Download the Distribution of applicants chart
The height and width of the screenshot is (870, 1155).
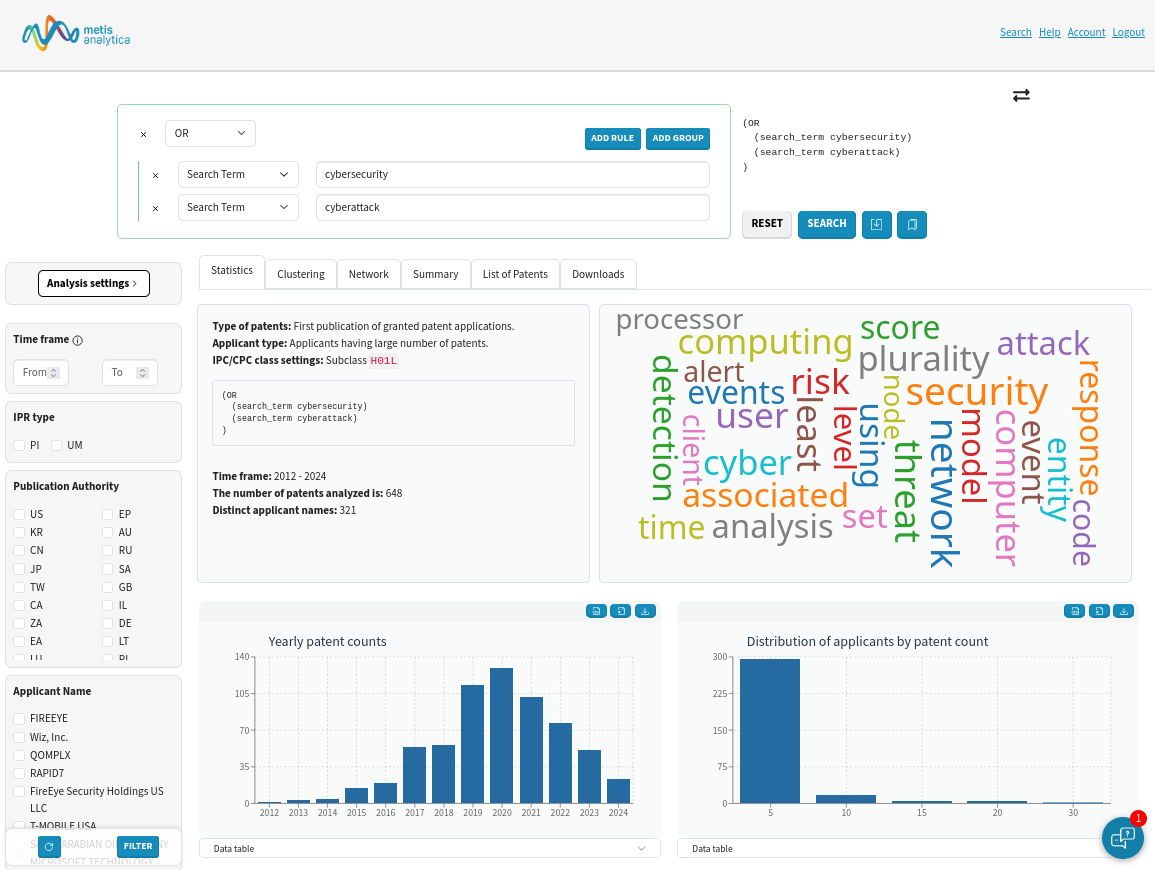1123,611
